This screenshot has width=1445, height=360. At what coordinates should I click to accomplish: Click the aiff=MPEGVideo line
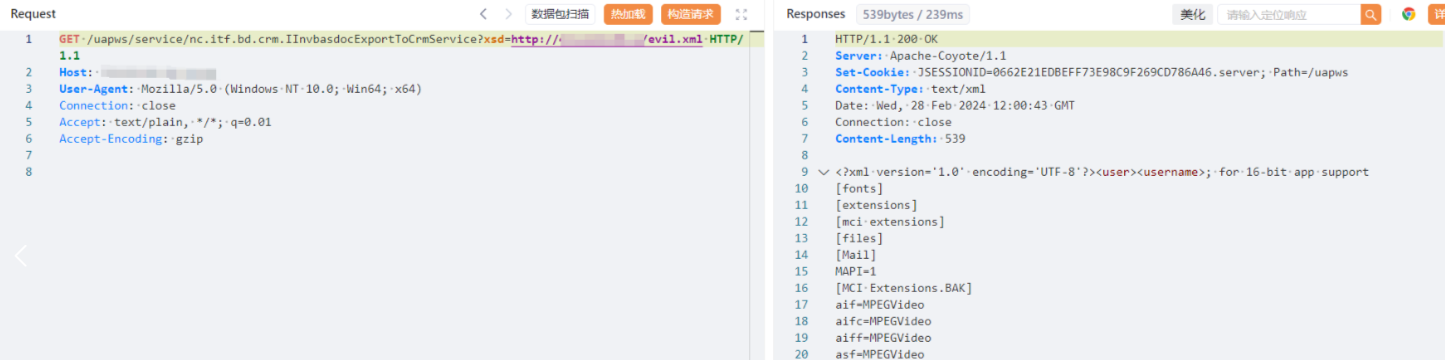[x=883, y=338]
